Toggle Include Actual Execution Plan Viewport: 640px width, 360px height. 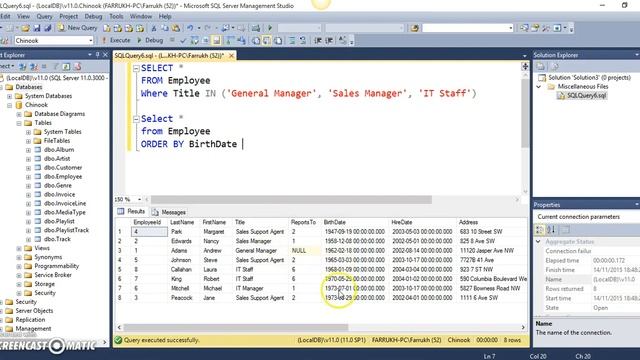point(231,40)
